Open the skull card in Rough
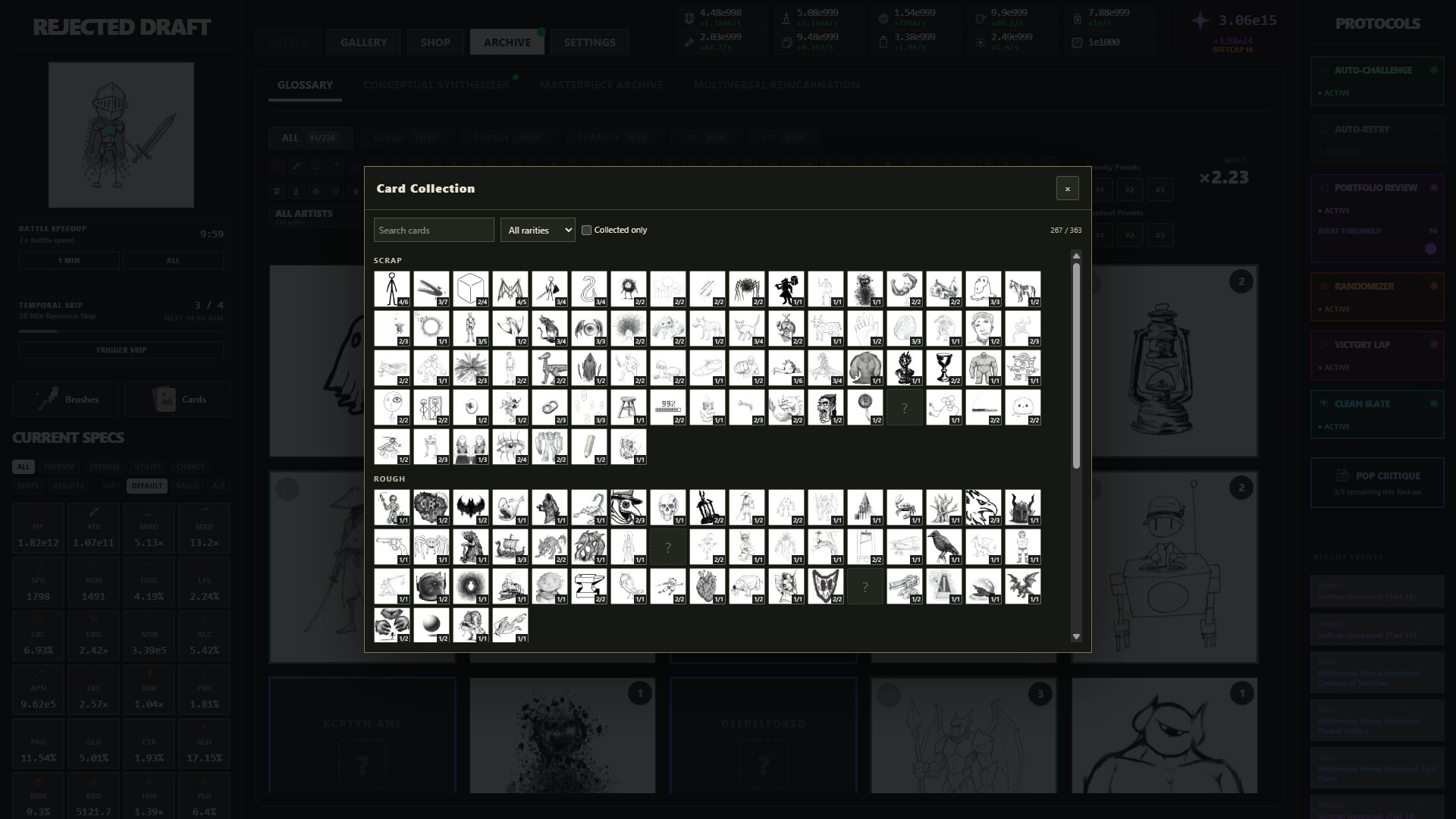The width and height of the screenshot is (1456, 819). tap(668, 507)
